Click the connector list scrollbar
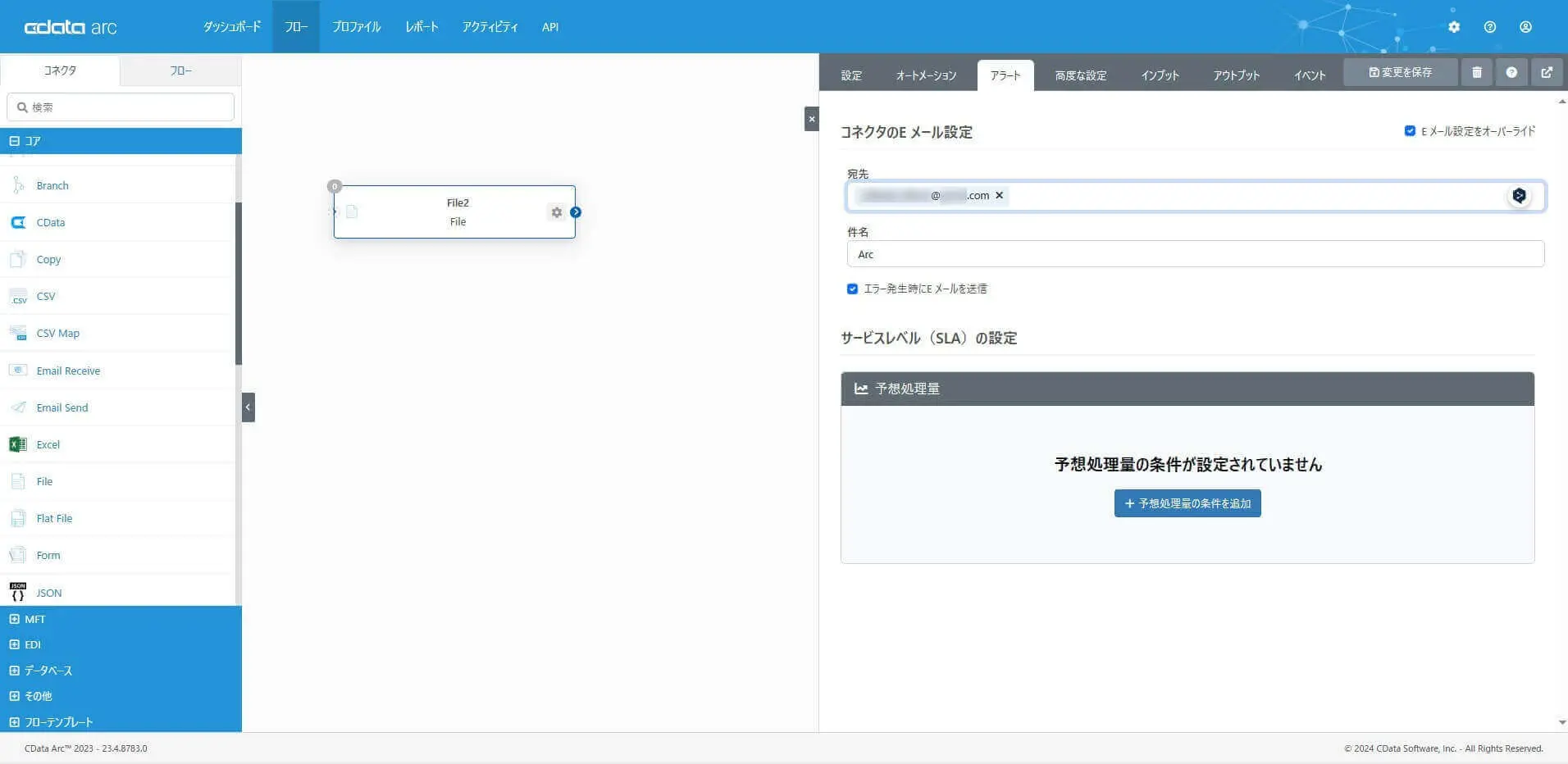The width and height of the screenshot is (1568, 764). pyautogui.click(x=239, y=284)
